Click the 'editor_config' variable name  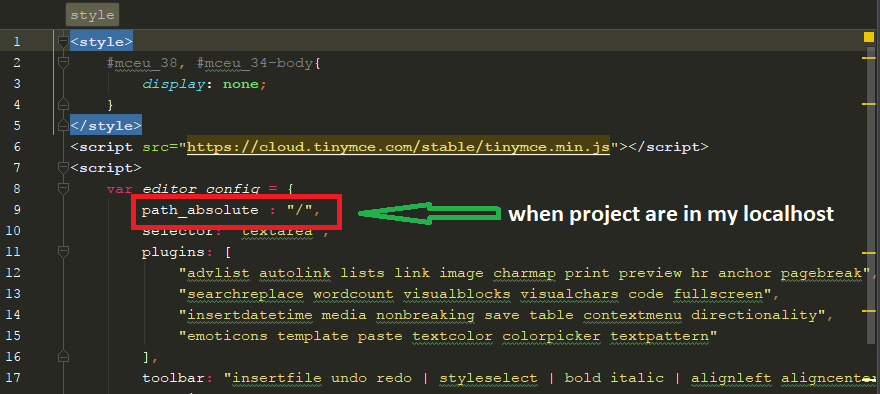click(x=200, y=189)
